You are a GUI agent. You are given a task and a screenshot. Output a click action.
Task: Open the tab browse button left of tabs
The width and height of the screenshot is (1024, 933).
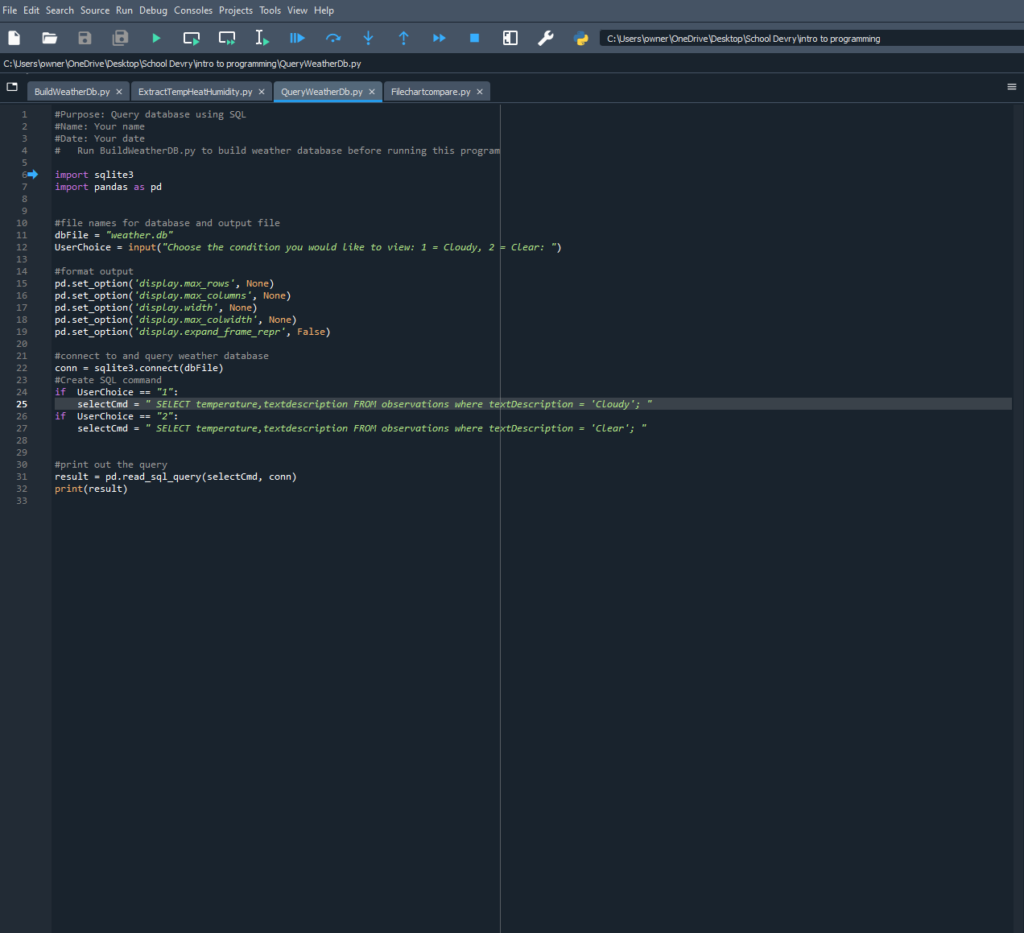[12, 87]
